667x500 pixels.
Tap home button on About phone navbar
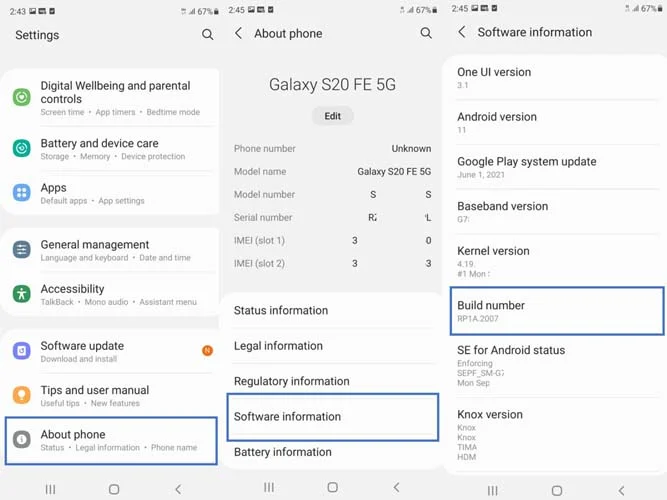click(333, 487)
